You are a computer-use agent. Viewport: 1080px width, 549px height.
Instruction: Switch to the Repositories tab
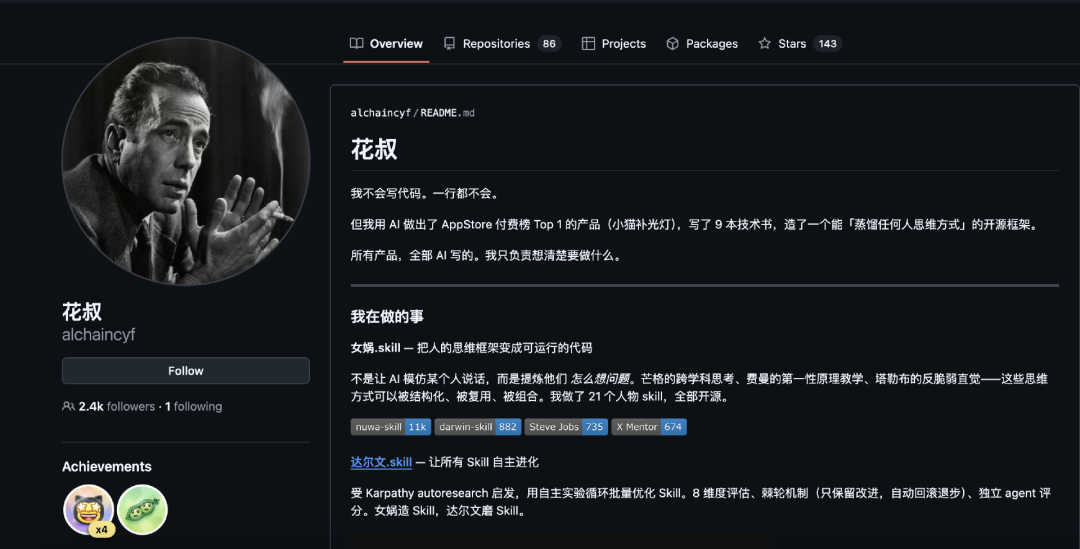pyautogui.click(x=502, y=43)
